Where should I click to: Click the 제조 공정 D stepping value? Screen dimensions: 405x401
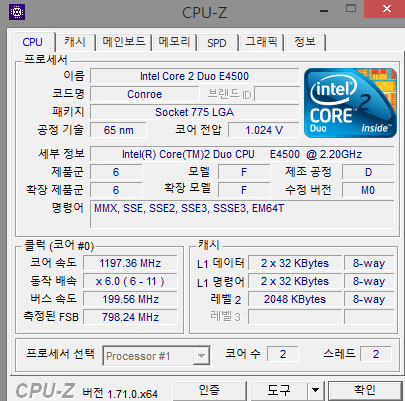pyautogui.click(x=368, y=172)
